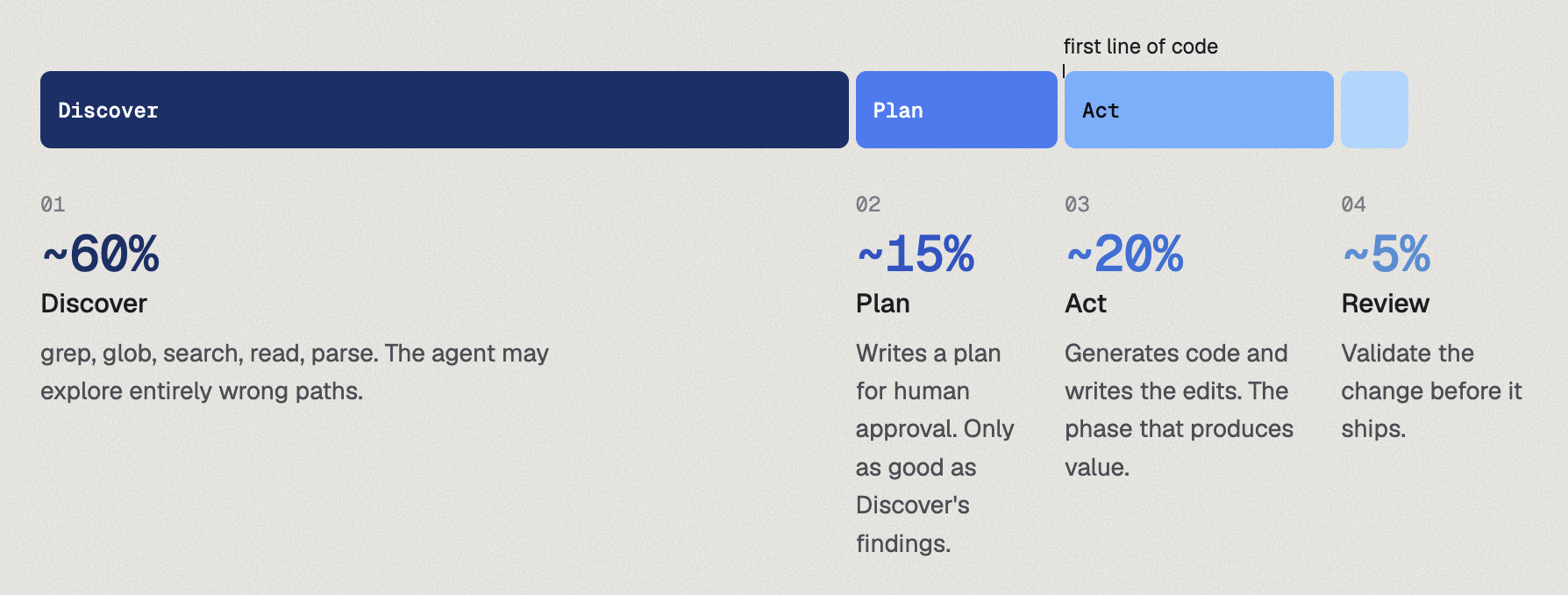Click the 'grep, glob, search' description text
Image resolution: width=1568 pixels, height=595 pixels.
pos(295,372)
